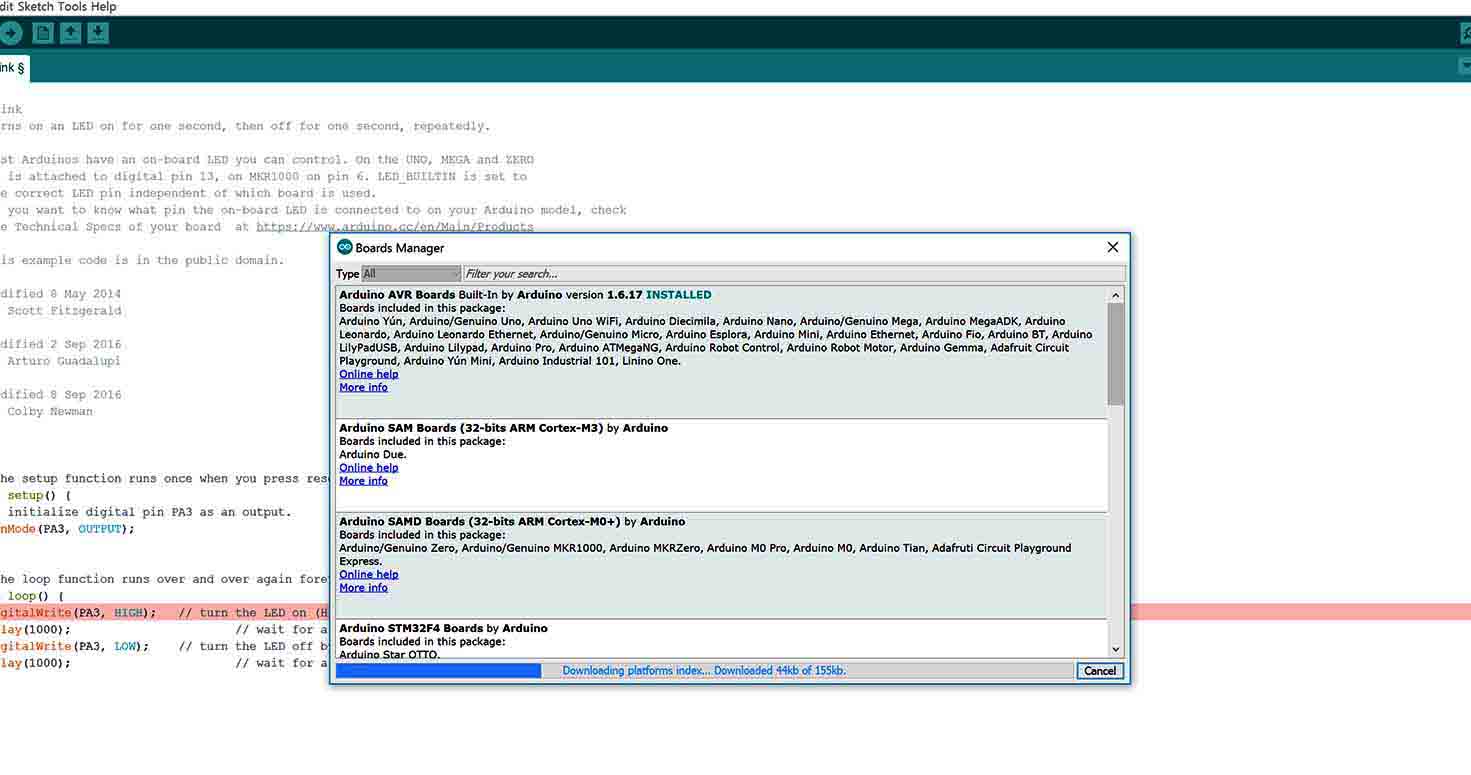Click the Open sketch up-arrow icon
Viewport: 1471px width, 775px height.
click(70, 33)
